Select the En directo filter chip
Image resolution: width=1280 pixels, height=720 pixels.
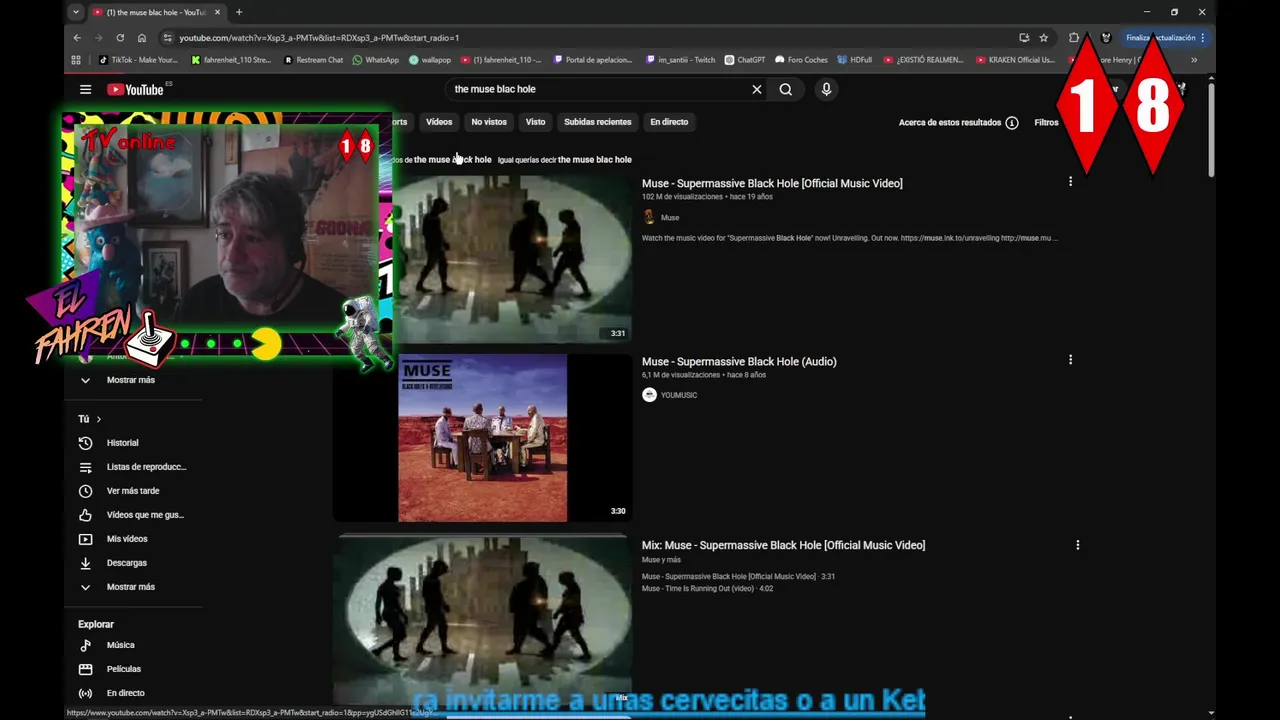pyautogui.click(x=669, y=122)
